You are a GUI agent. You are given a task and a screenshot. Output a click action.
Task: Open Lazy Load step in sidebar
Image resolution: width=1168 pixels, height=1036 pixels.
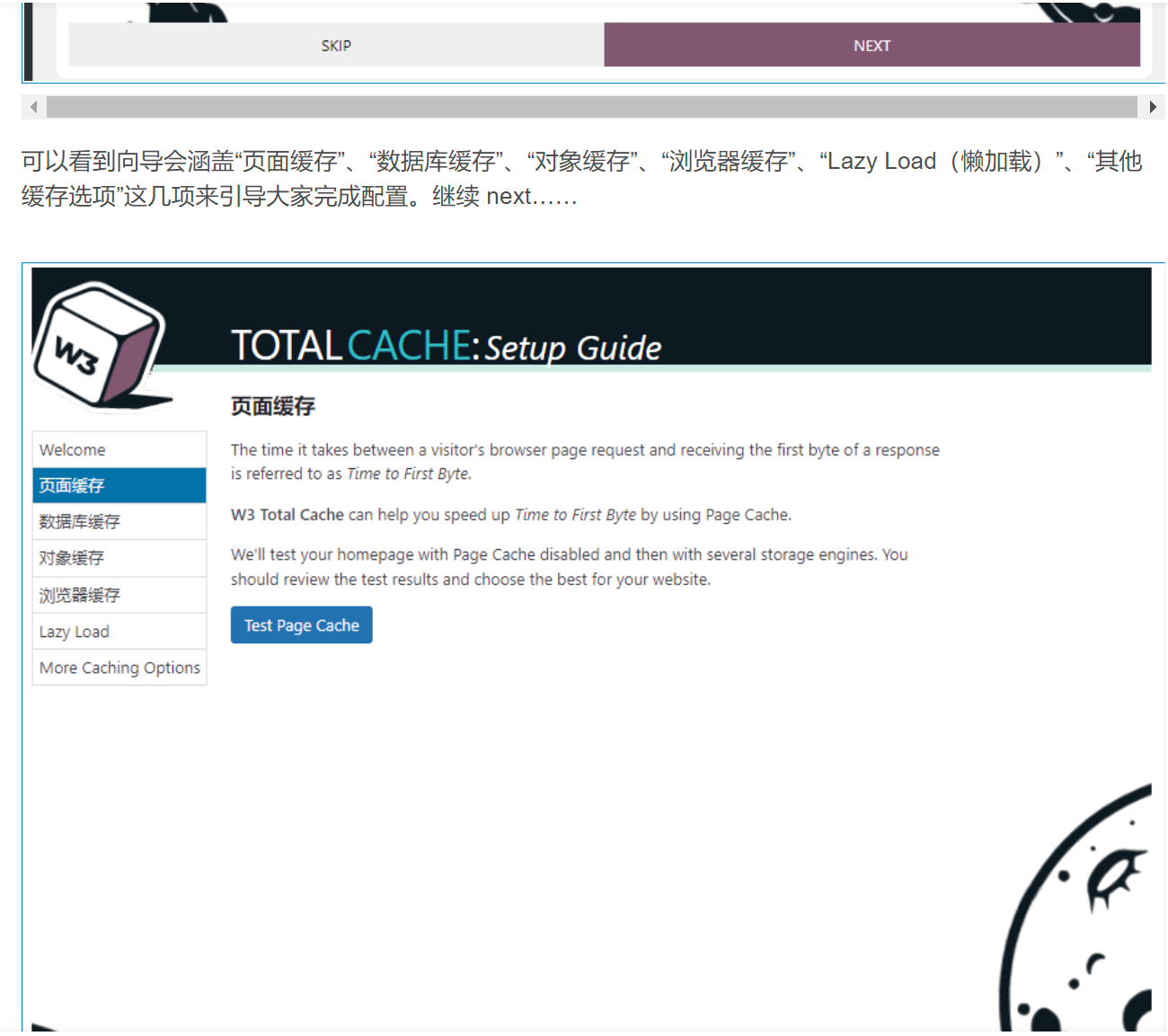(119, 632)
